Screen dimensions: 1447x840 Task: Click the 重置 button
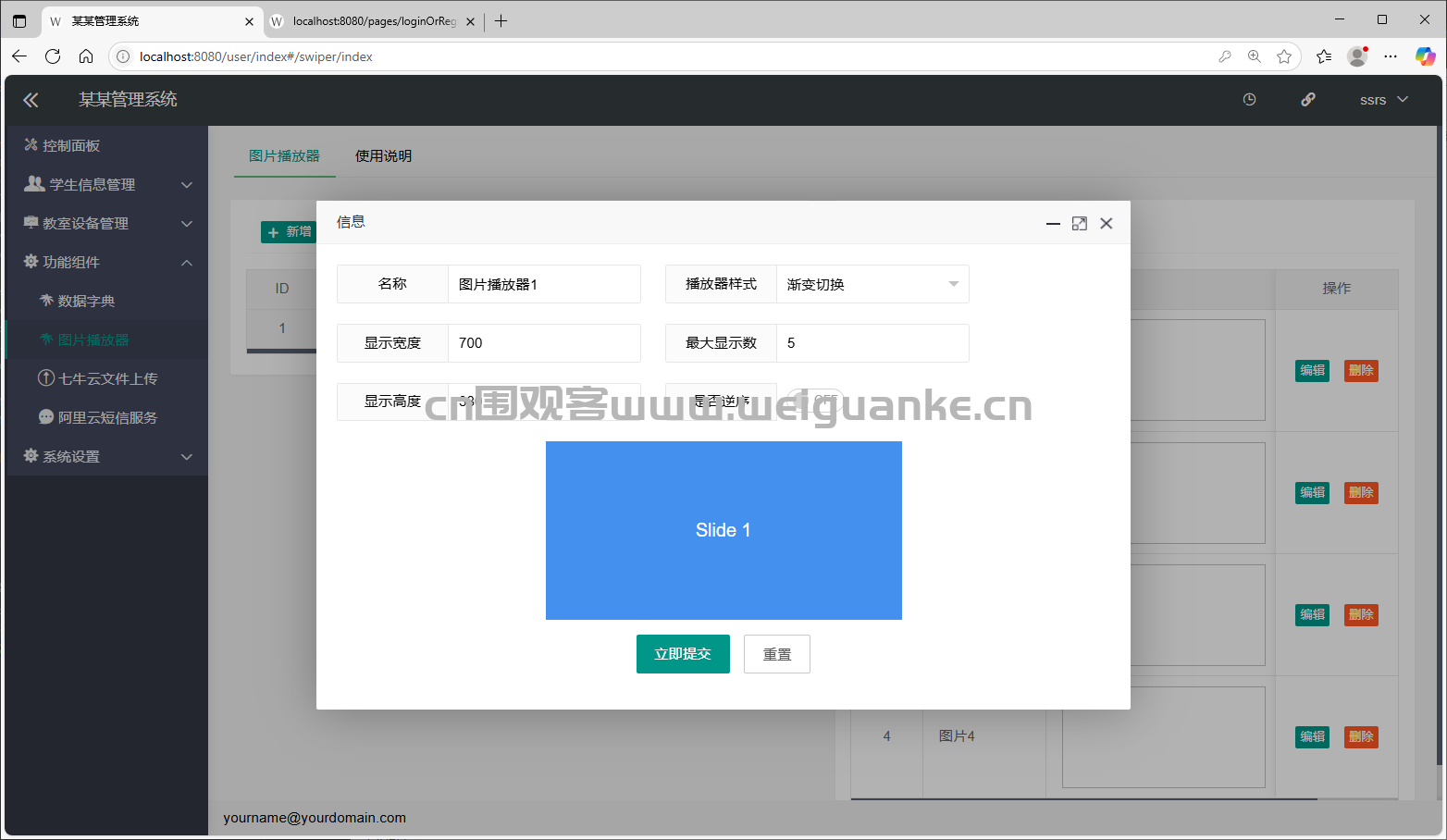coord(777,654)
